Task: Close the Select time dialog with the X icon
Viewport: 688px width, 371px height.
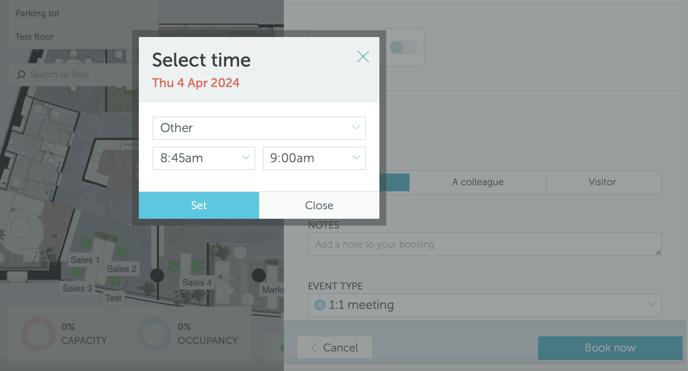Action: 363,57
